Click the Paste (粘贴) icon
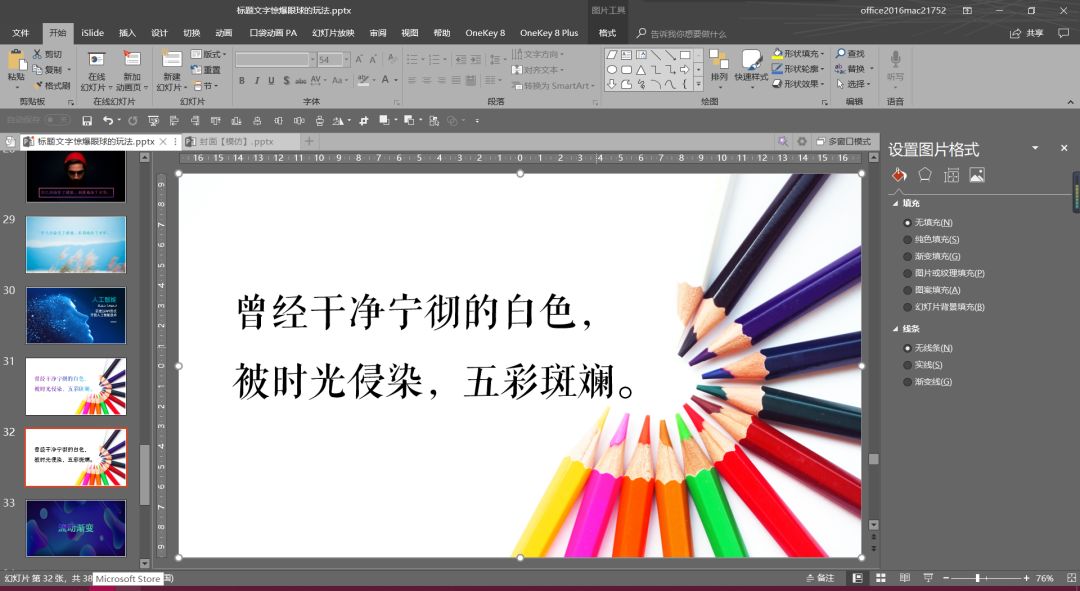 point(16,61)
